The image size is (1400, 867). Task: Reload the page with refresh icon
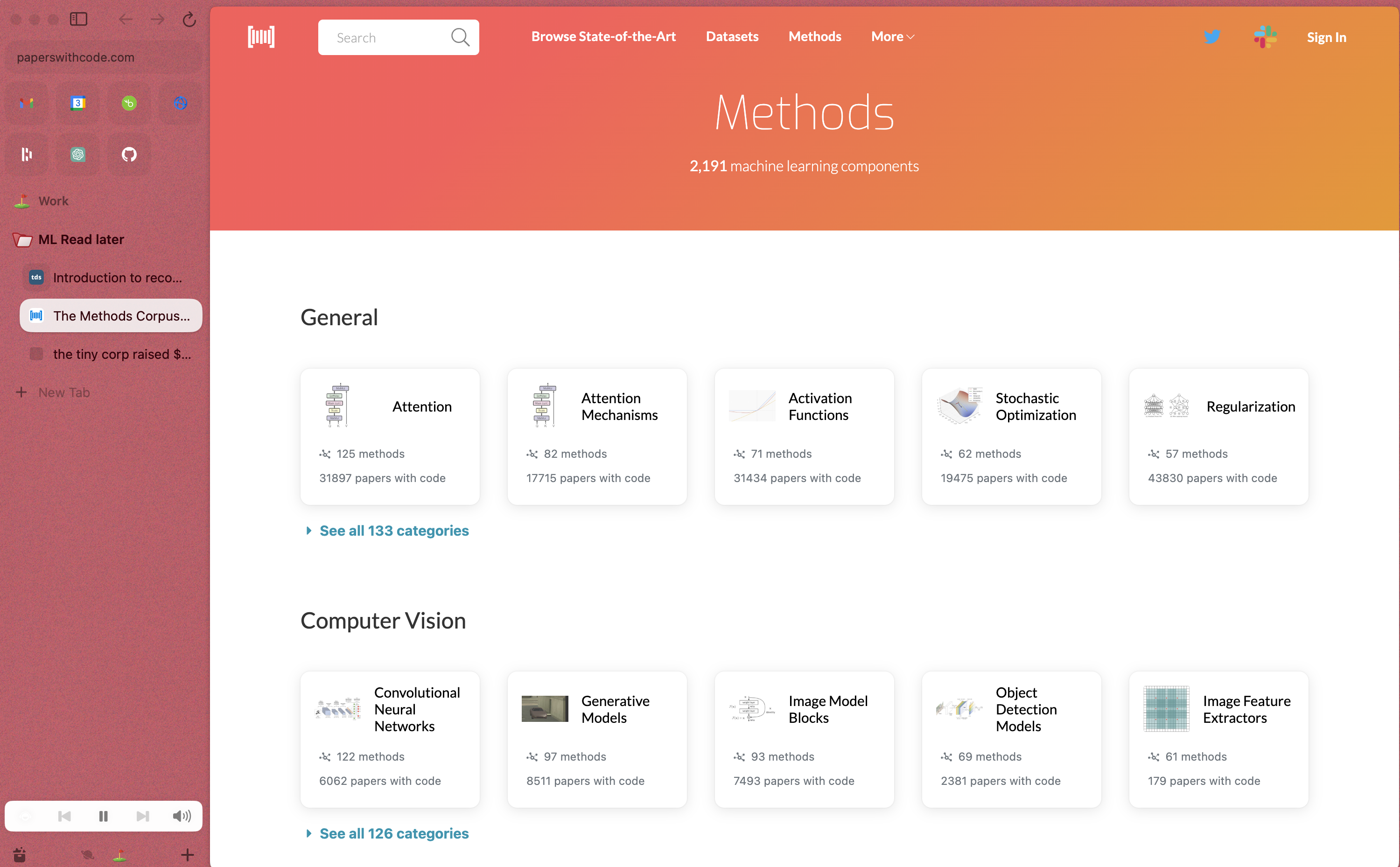click(189, 20)
